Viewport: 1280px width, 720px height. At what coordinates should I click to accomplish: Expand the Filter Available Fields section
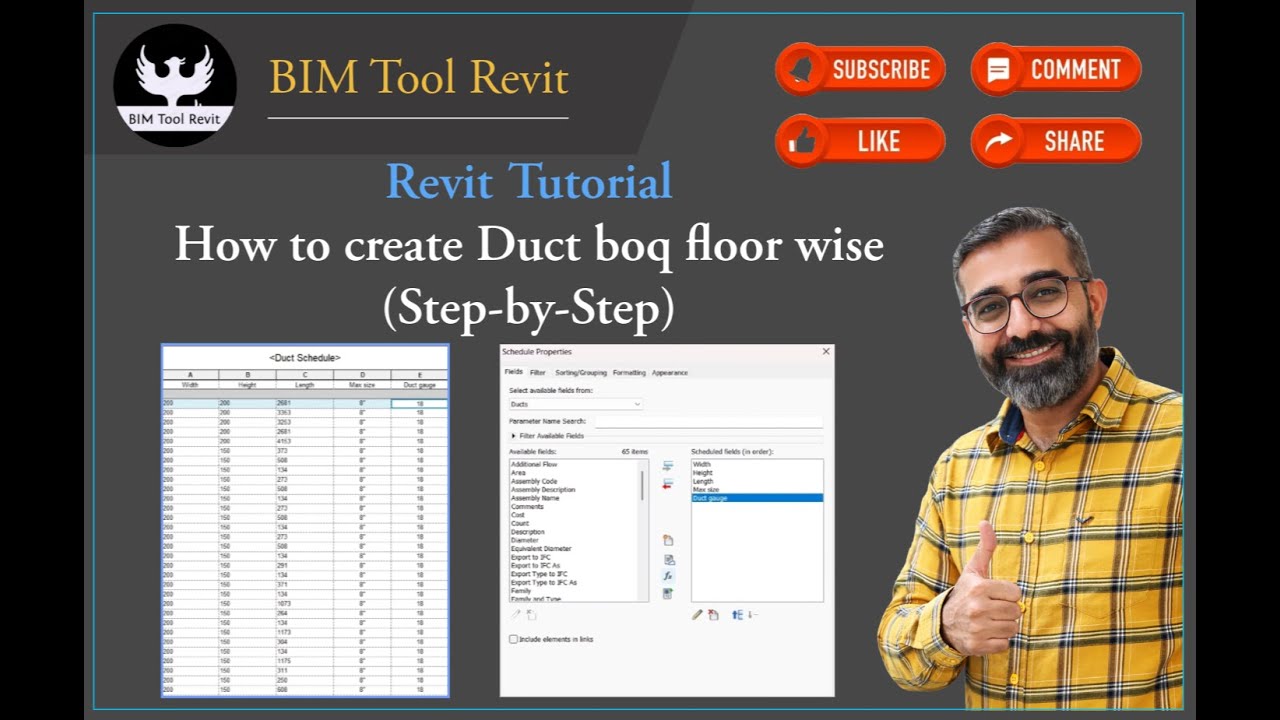(514, 436)
